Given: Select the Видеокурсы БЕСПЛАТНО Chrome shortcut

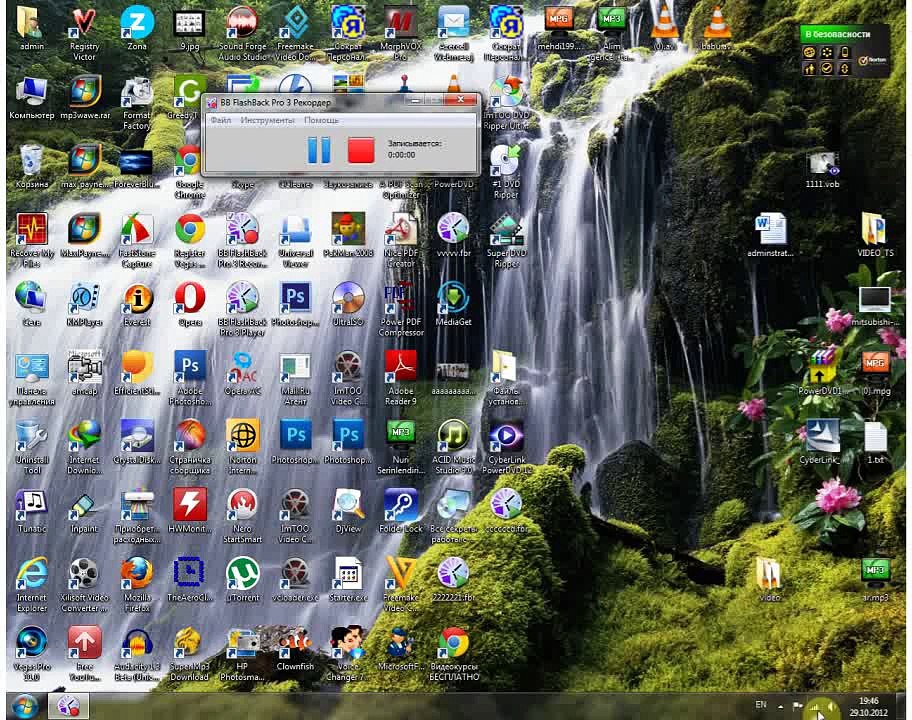Looking at the screenshot, I should 454,654.
